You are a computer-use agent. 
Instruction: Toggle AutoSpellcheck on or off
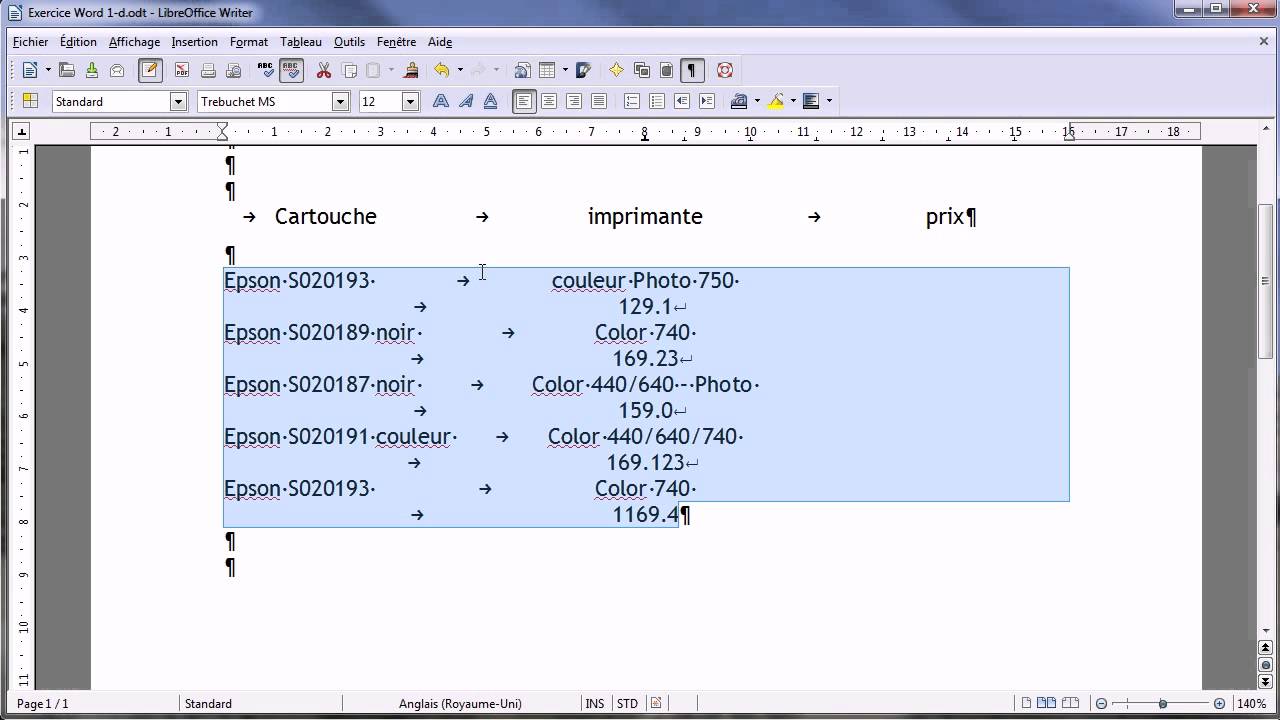(291, 70)
